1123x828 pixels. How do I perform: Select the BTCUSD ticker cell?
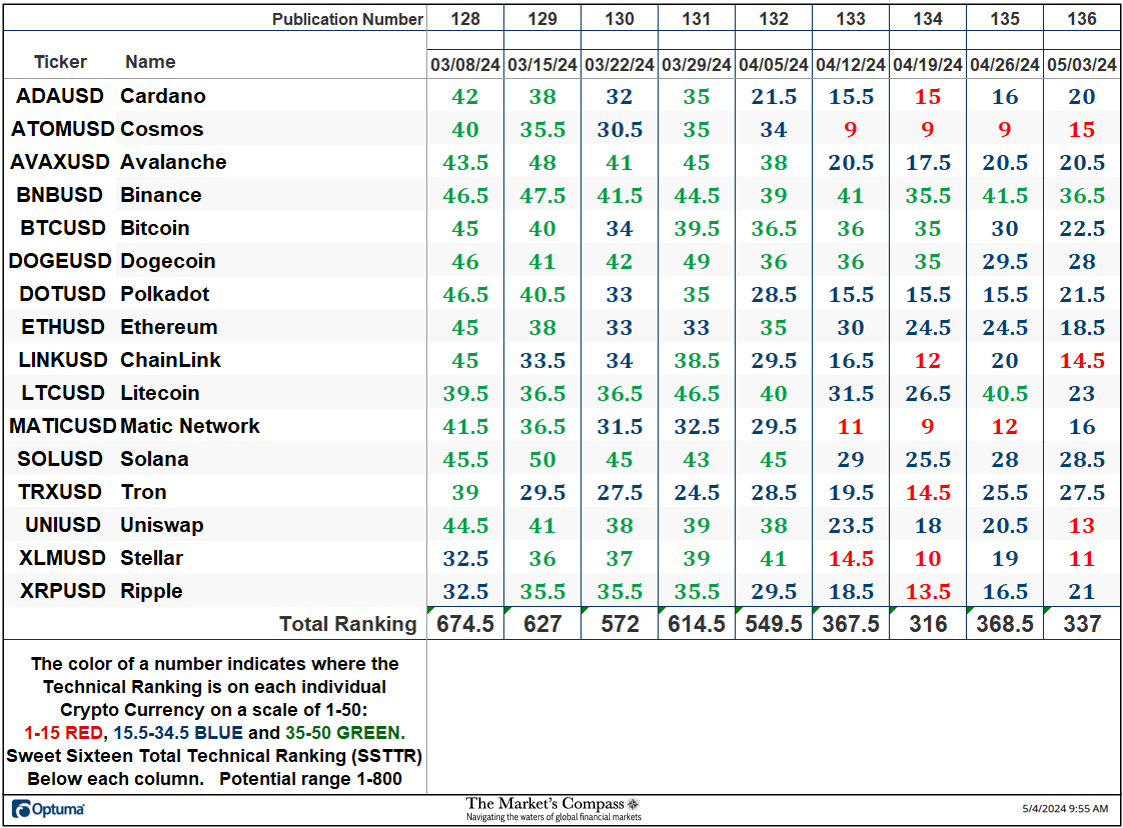point(63,228)
